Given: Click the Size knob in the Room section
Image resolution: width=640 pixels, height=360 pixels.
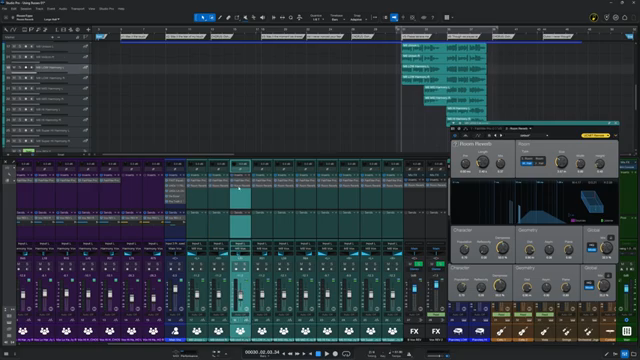Looking at the screenshot, I should [561, 162].
